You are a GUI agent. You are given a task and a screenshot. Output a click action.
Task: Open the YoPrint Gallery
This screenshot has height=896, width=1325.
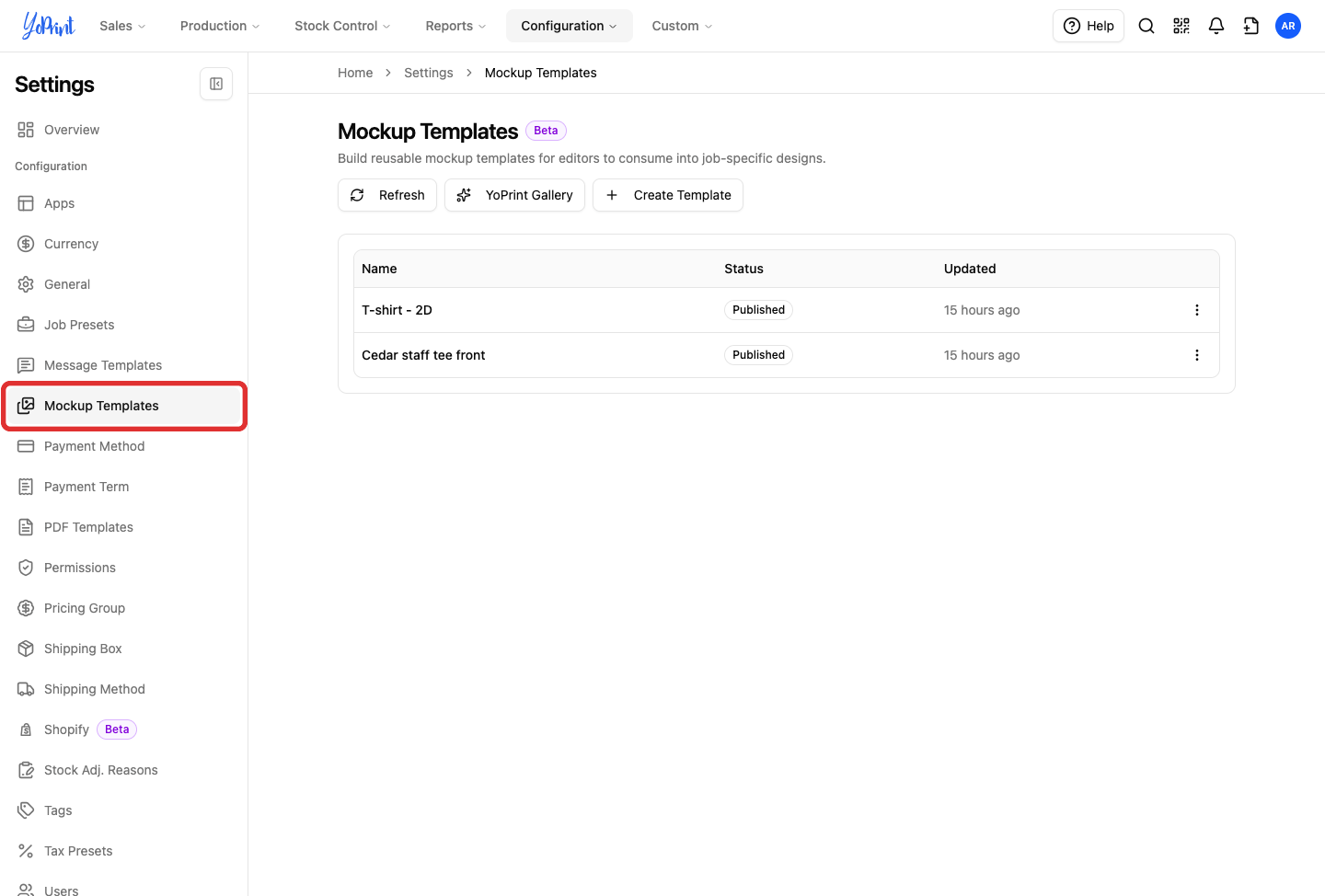coord(514,195)
